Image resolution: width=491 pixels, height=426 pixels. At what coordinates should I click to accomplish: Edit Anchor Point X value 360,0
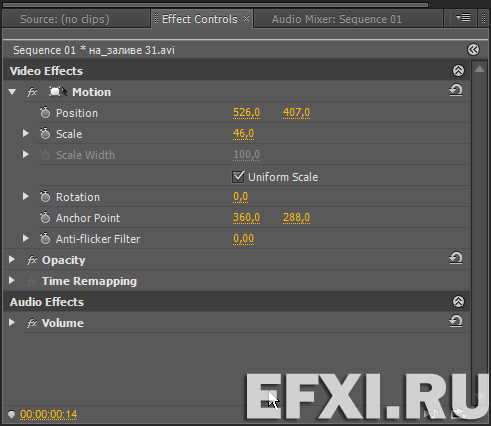(x=246, y=218)
